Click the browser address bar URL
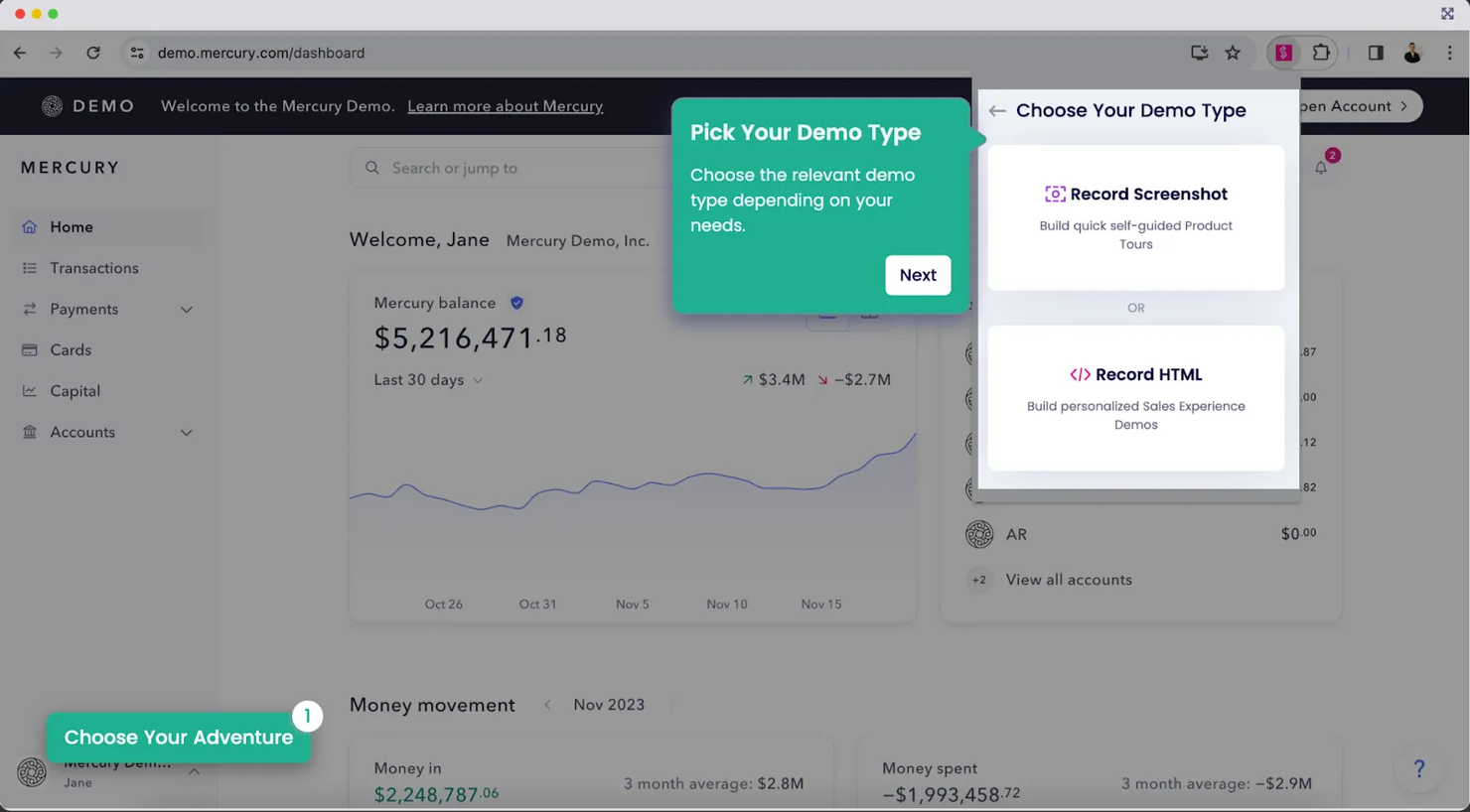 pos(261,53)
